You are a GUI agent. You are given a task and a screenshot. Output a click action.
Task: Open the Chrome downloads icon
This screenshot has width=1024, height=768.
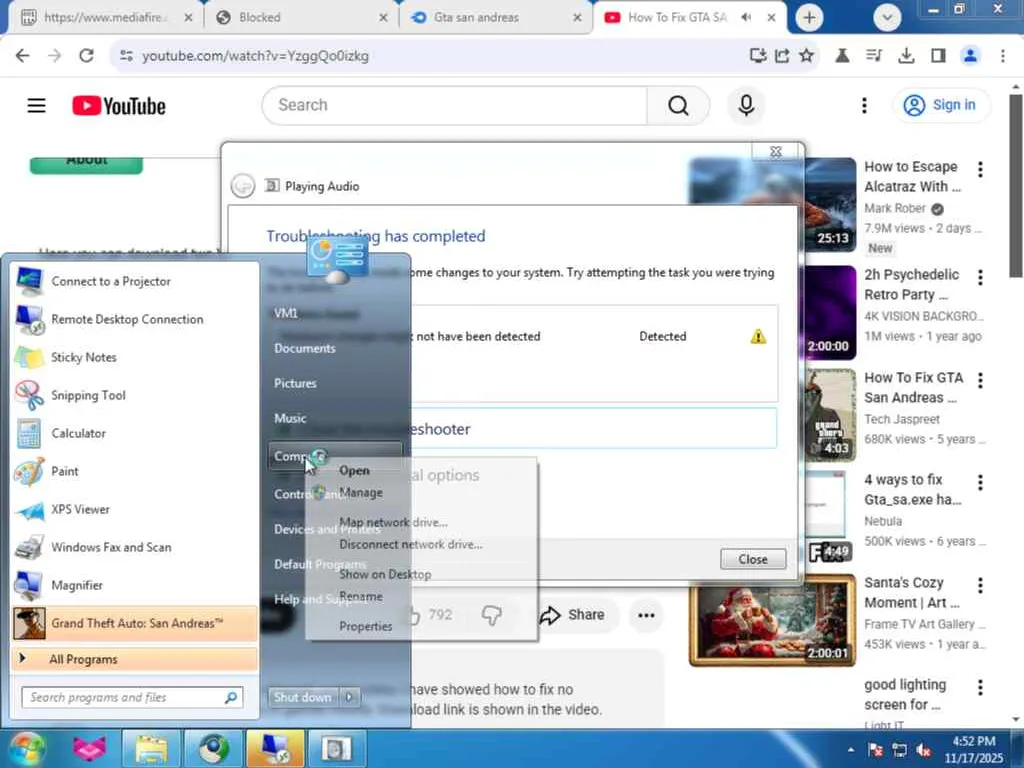[906, 56]
